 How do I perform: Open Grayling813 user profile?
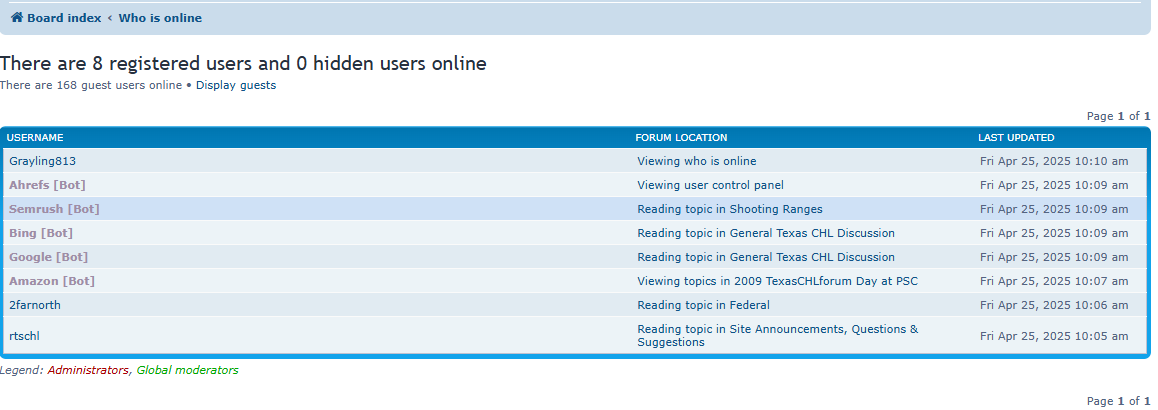(43, 161)
